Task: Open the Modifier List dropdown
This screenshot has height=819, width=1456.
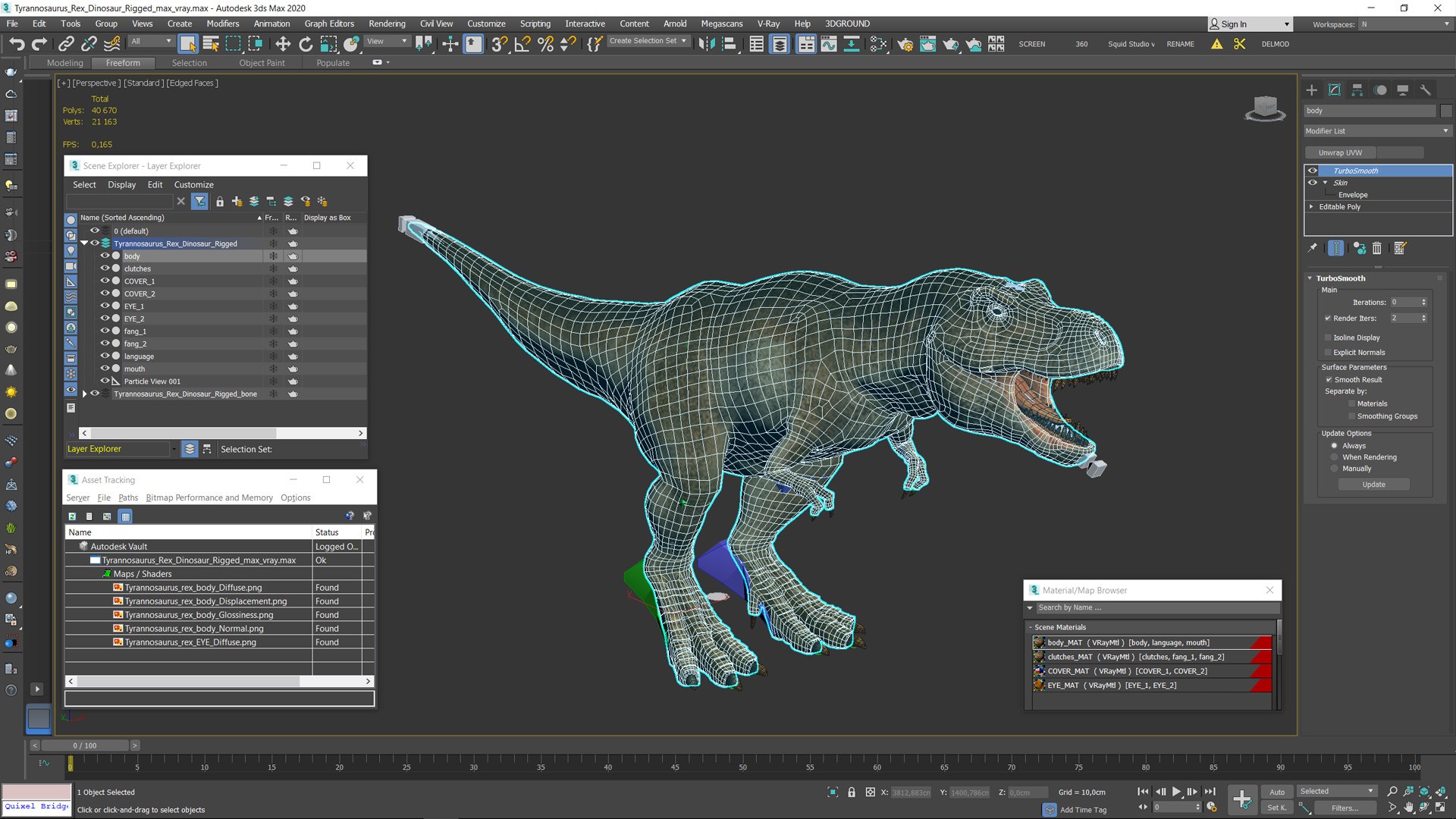Action: (x=1377, y=131)
